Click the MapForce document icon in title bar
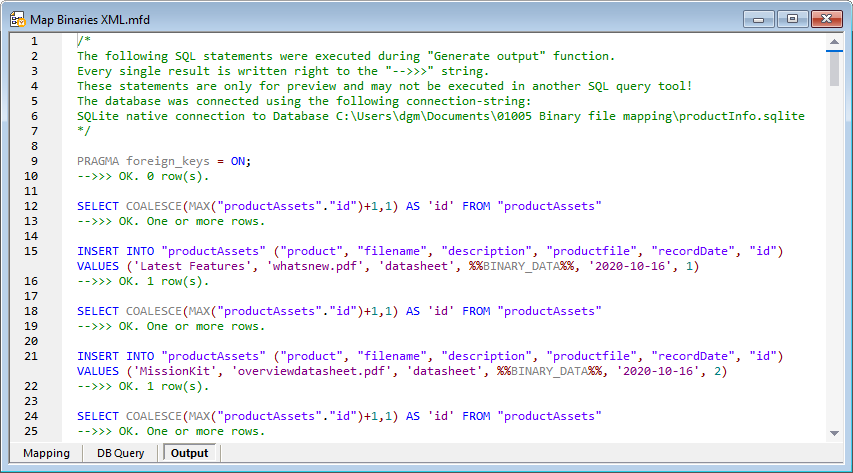This screenshot has height=473, width=853. [x=17, y=18]
